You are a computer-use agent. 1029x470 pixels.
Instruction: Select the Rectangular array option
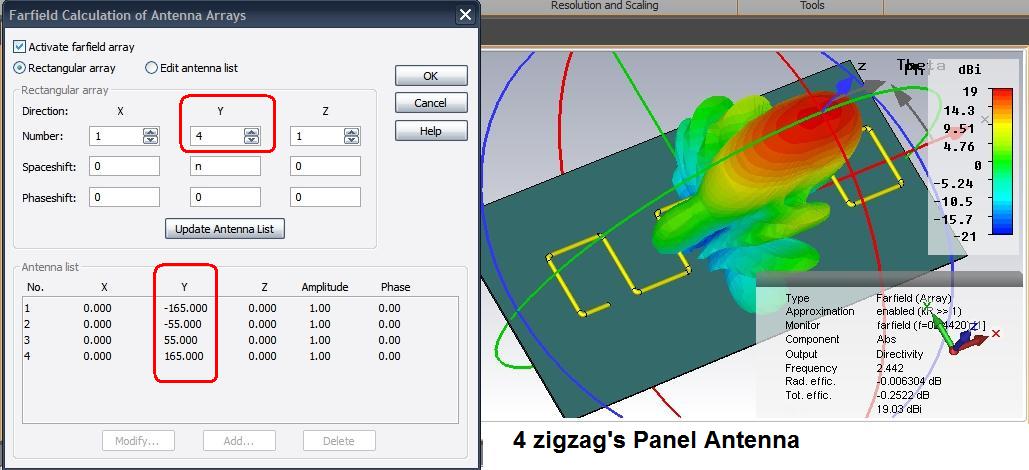tap(20, 68)
